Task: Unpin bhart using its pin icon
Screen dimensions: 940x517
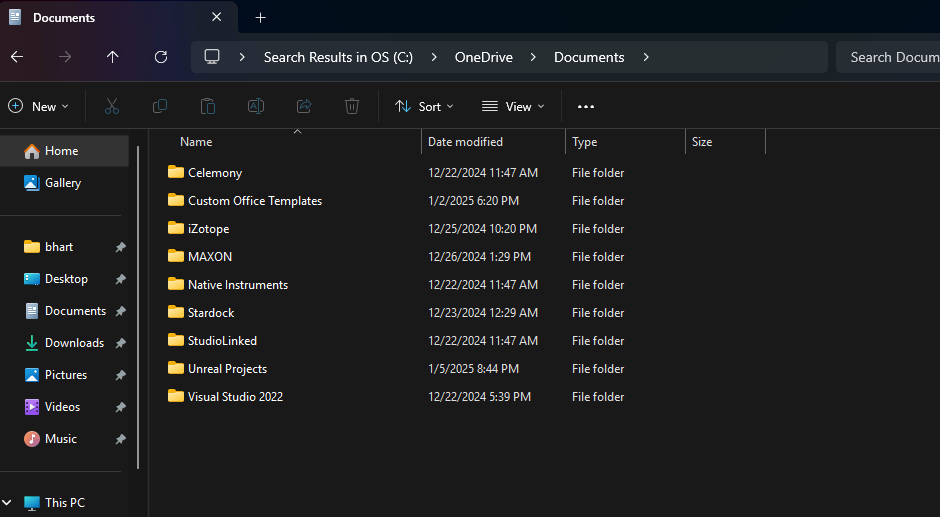Action: (120, 247)
